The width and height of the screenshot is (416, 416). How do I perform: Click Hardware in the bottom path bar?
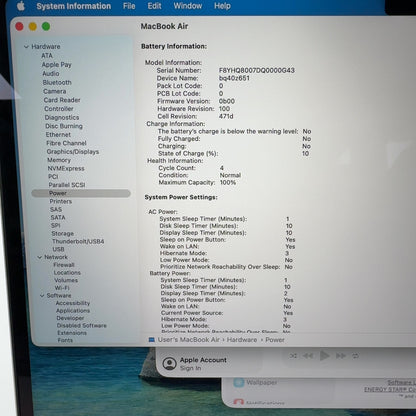click(x=242, y=340)
